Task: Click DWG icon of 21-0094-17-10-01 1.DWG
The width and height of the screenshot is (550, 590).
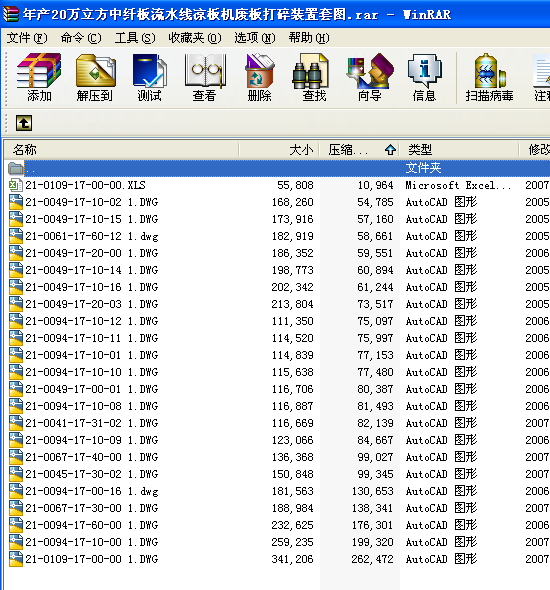Action: point(15,355)
